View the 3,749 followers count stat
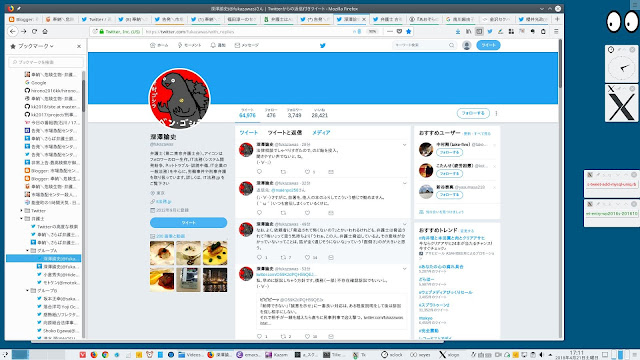 (x=294, y=113)
